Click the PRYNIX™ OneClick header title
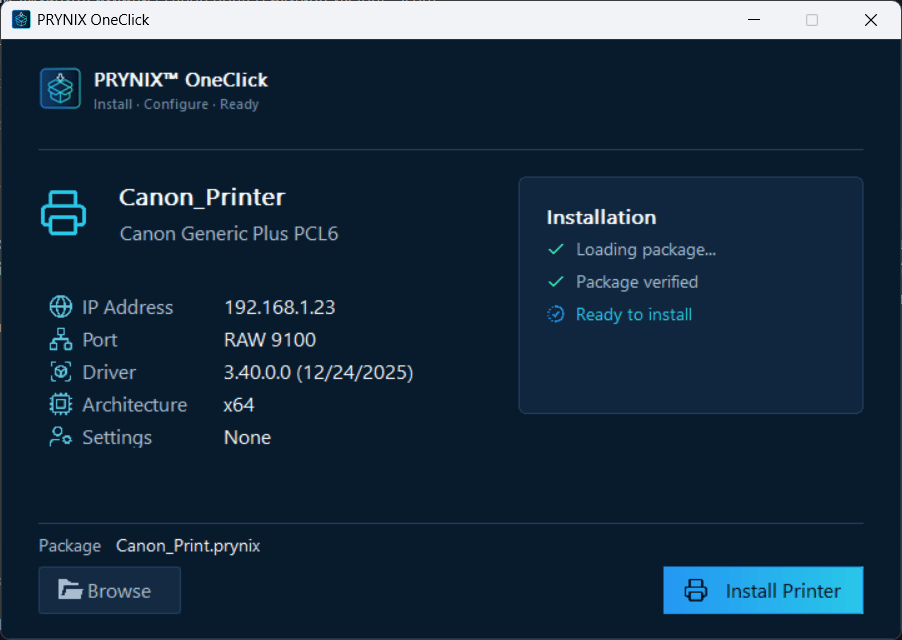 (x=181, y=80)
